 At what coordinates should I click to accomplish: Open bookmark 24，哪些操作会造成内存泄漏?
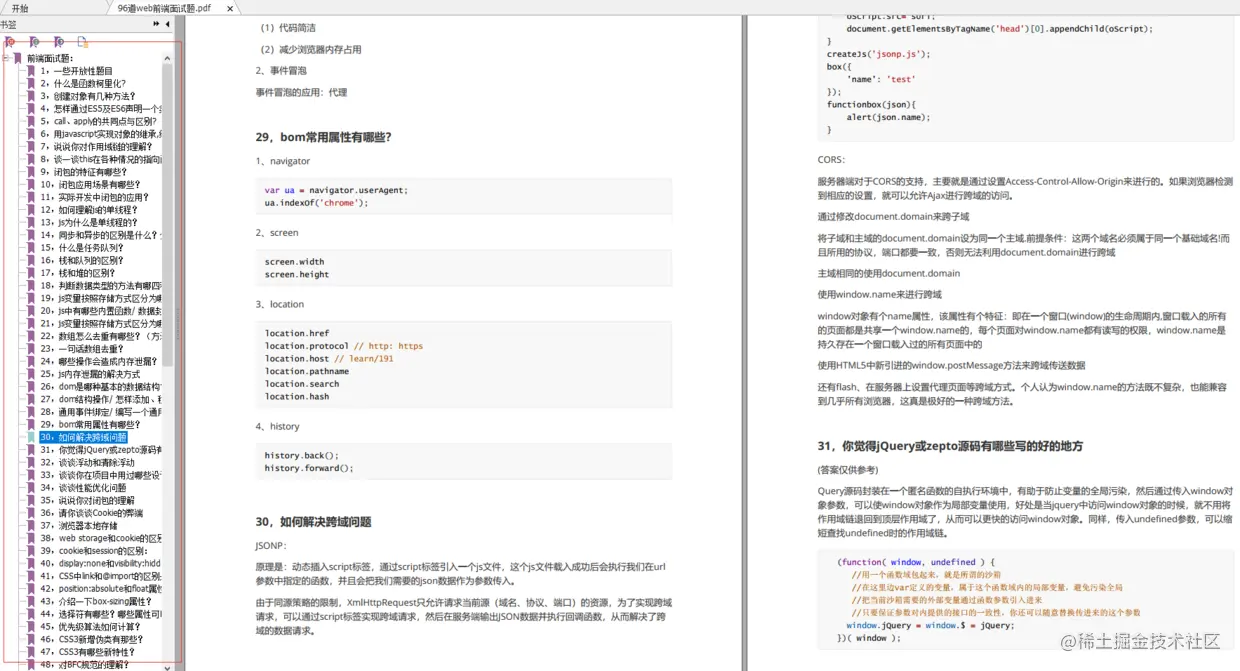pyautogui.click(x=98, y=361)
